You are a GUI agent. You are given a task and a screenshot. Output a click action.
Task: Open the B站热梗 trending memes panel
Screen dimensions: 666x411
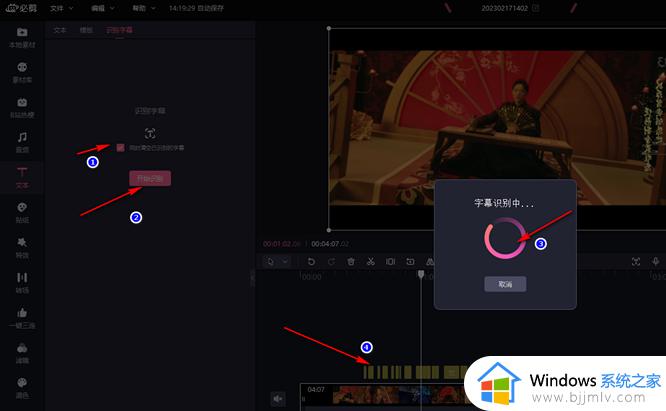(22, 108)
